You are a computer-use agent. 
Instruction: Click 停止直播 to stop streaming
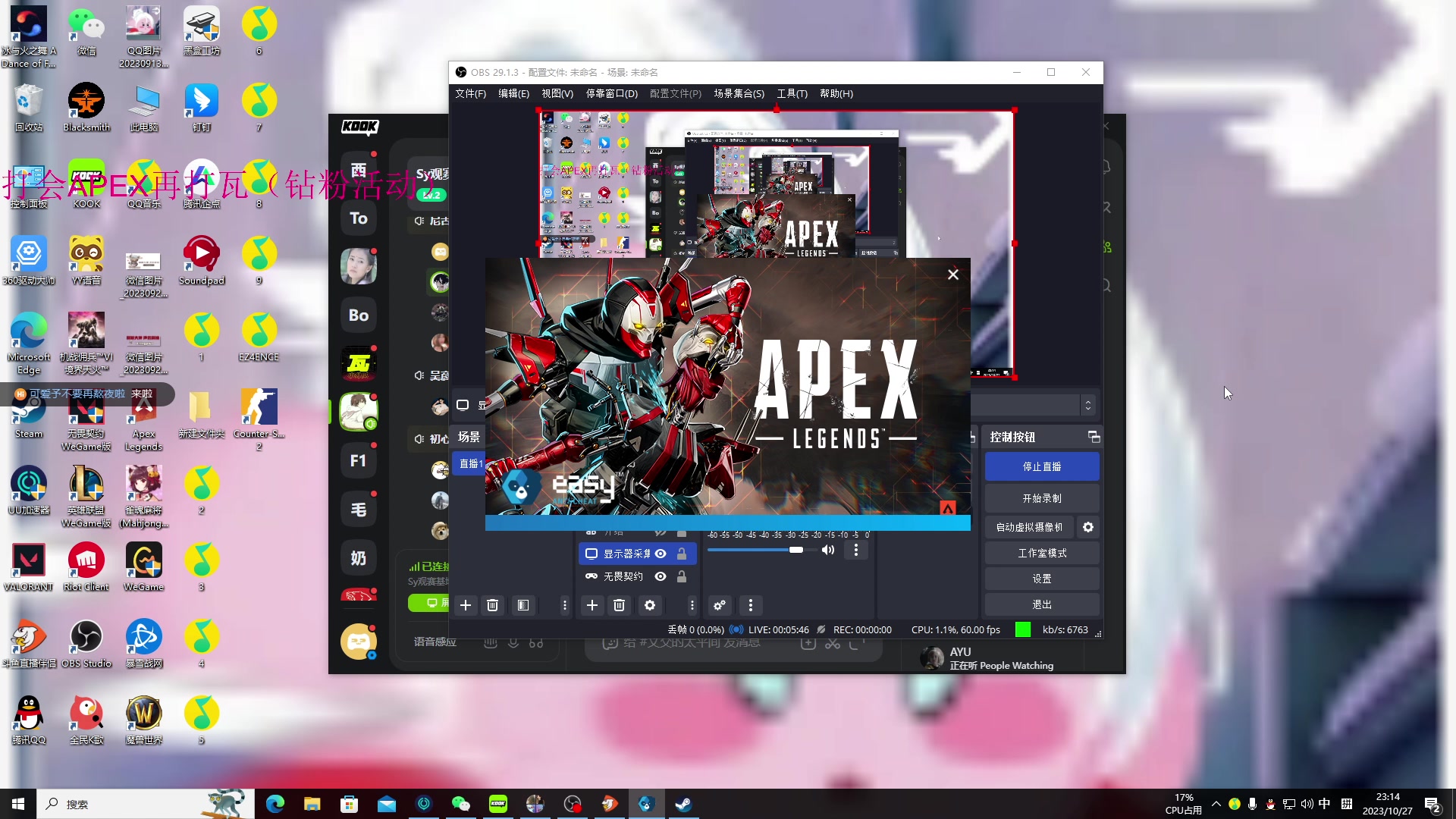point(1042,466)
